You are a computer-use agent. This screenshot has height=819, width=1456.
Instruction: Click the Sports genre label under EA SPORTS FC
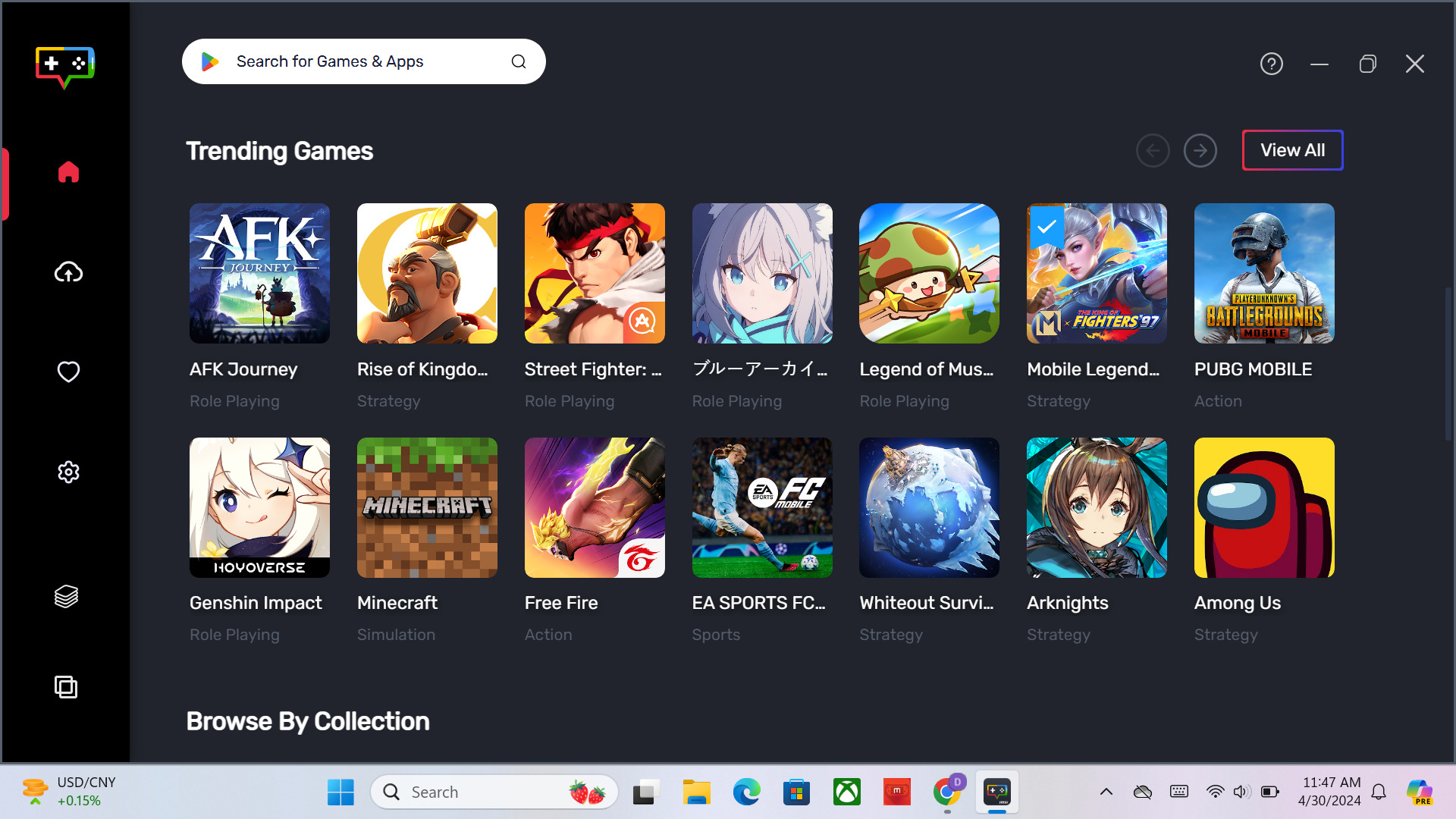click(716, 635)
